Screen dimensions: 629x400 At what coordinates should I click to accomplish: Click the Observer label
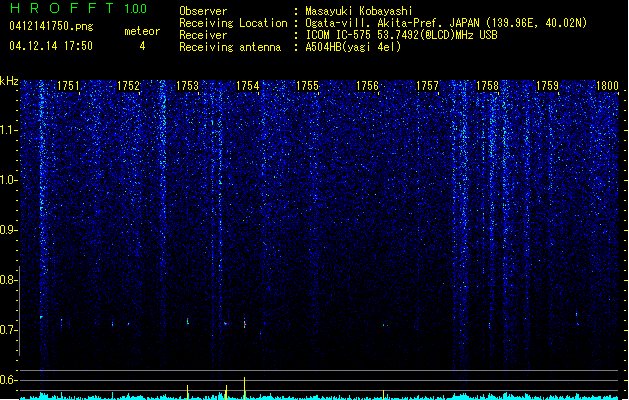tap(203, 11)
